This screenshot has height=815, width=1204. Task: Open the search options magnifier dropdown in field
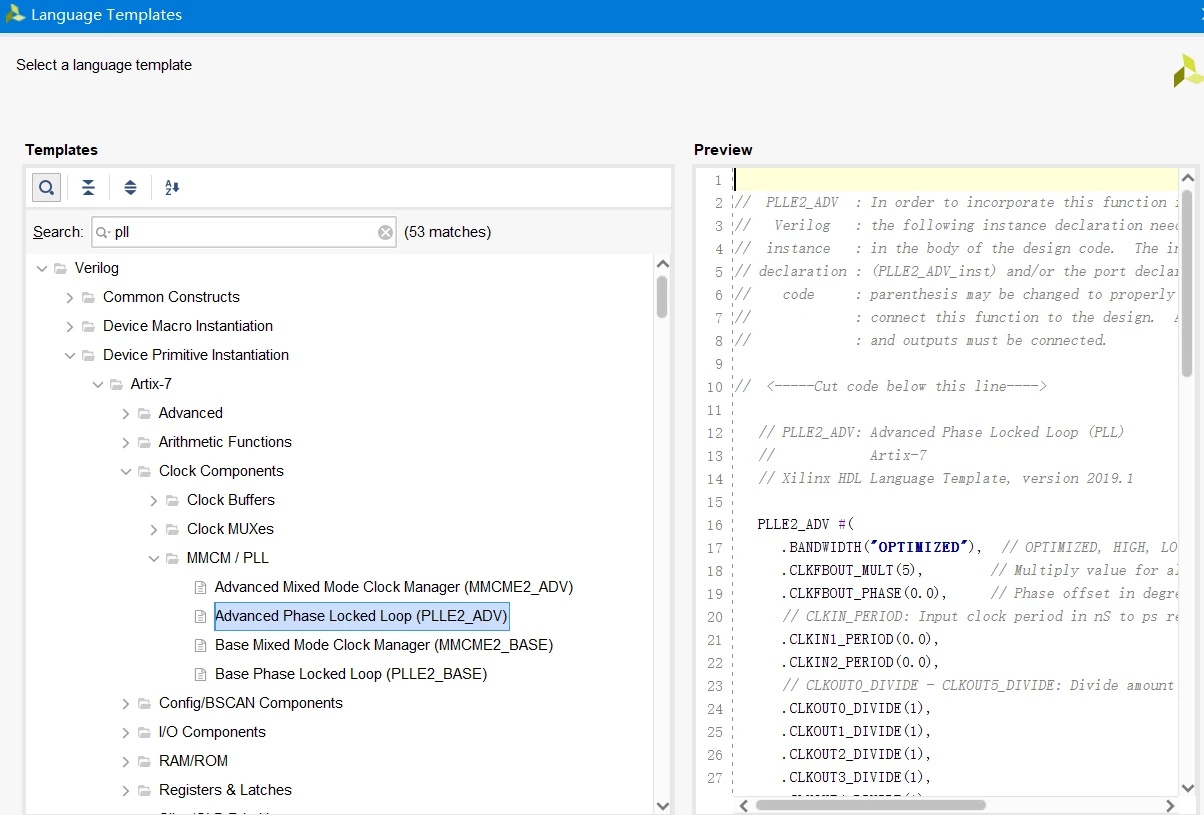point(103,232)
